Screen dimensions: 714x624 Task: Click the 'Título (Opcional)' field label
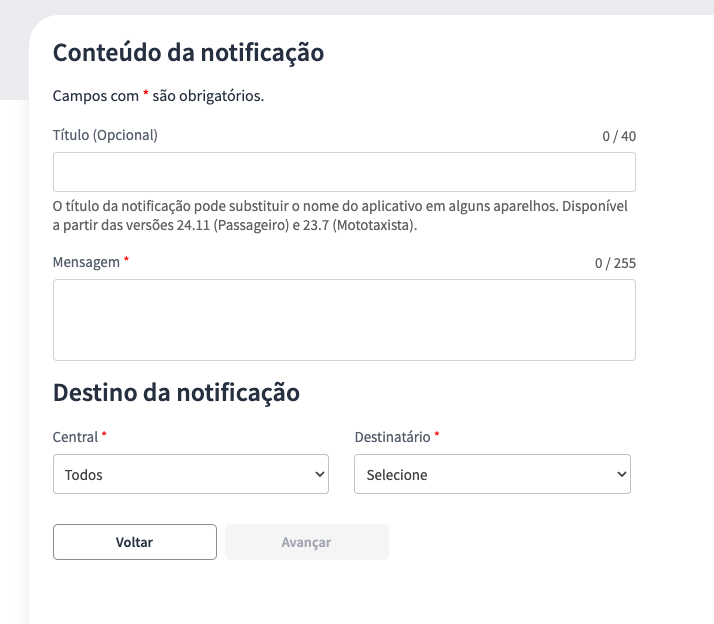[105, 134]
